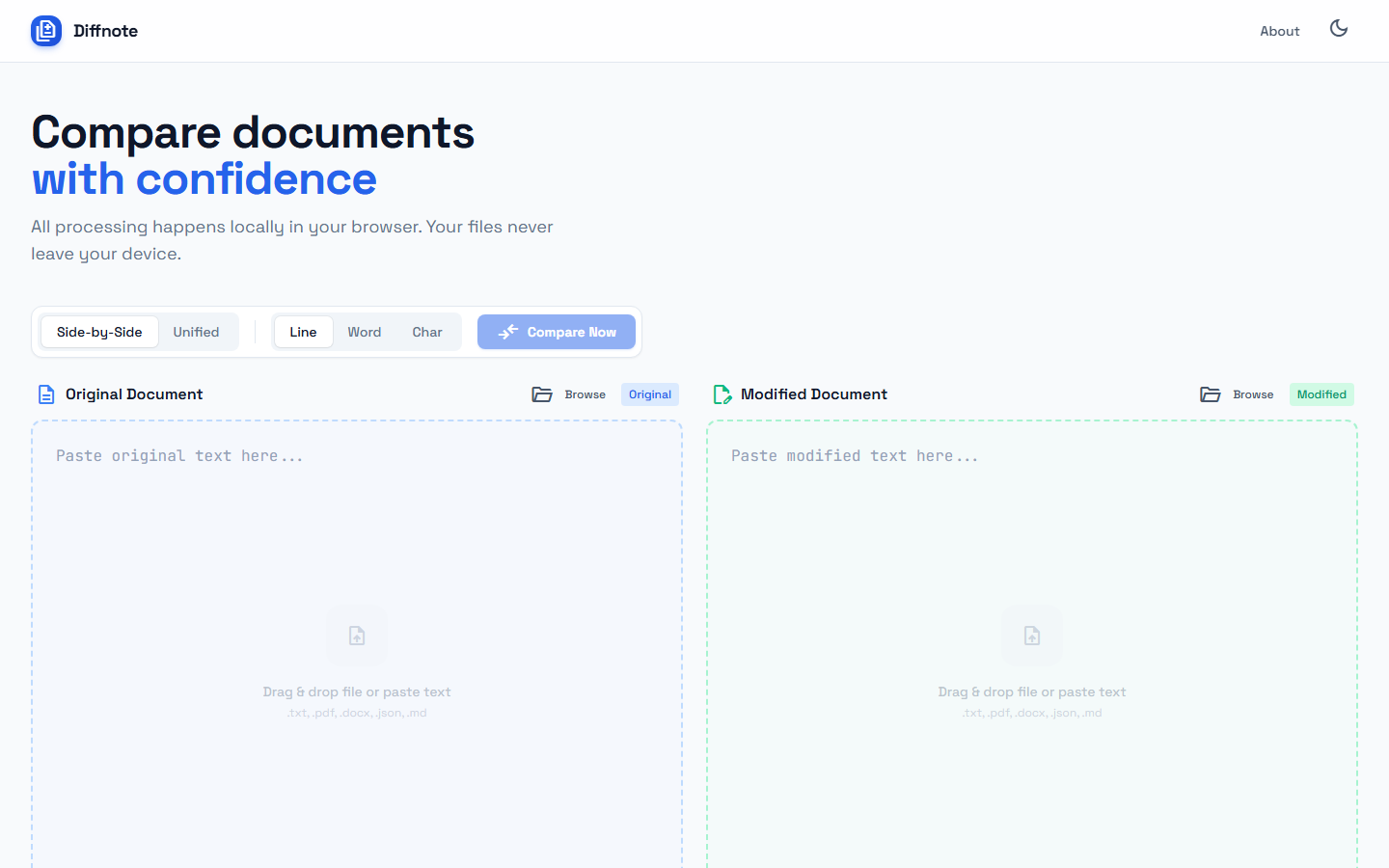Click the Modified Document heading
The image size is (1389, 868).
[x=814, y=394]
